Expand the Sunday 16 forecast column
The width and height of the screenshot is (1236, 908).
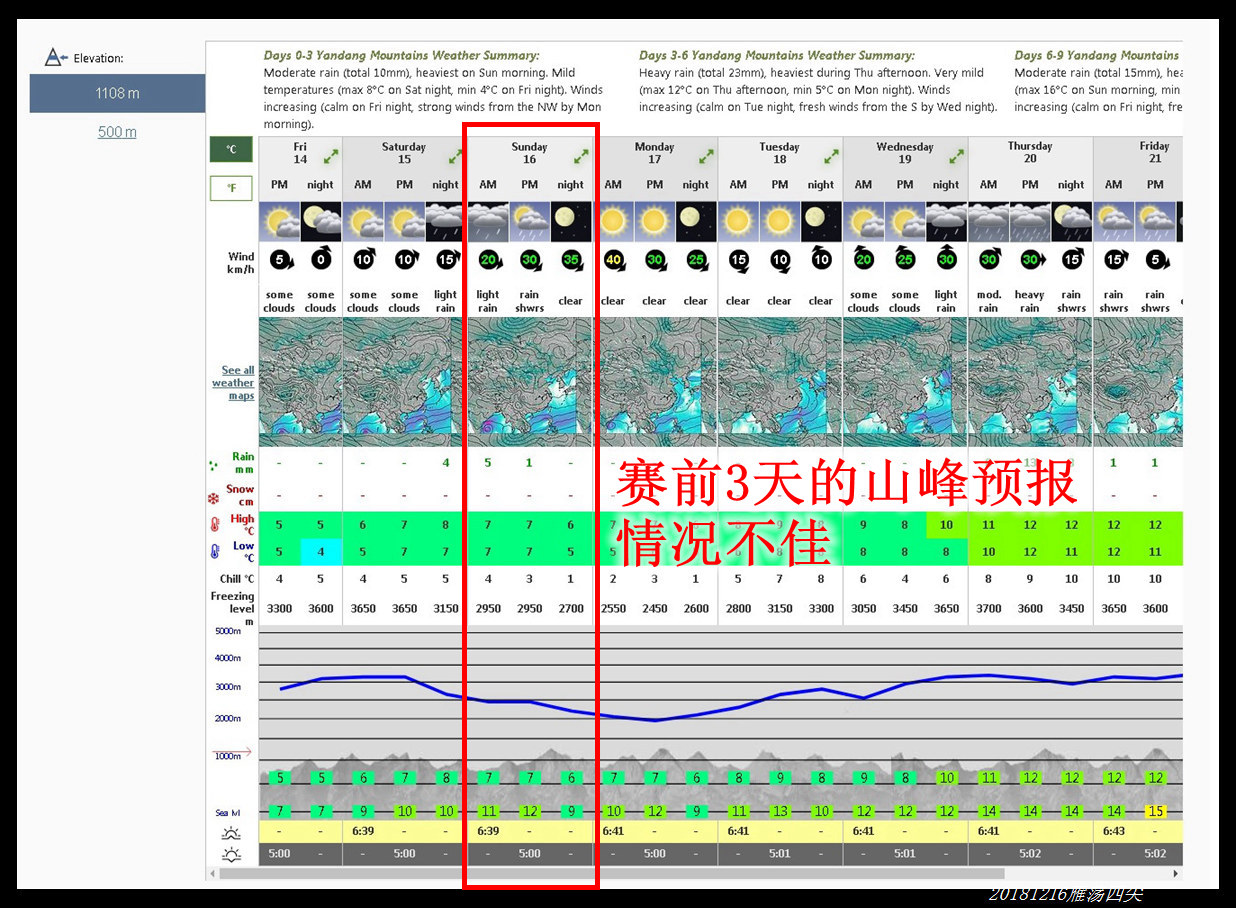coord(581,156)
